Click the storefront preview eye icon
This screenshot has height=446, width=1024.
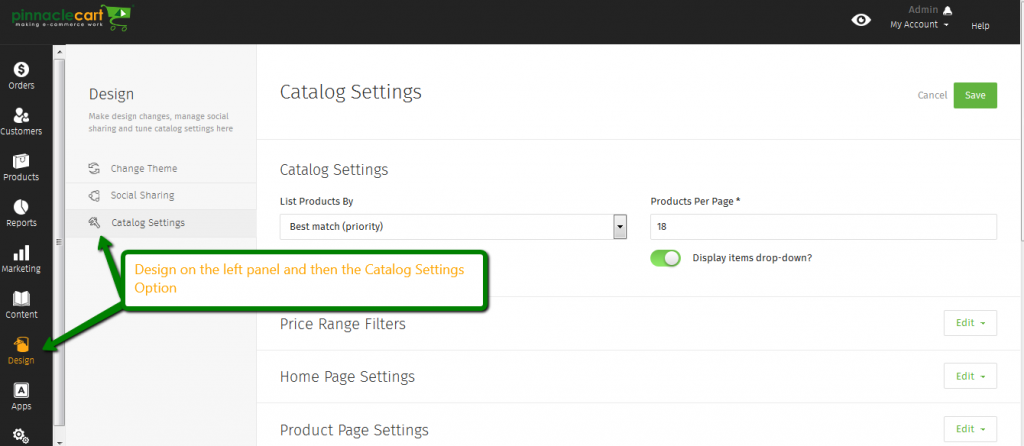861,20
